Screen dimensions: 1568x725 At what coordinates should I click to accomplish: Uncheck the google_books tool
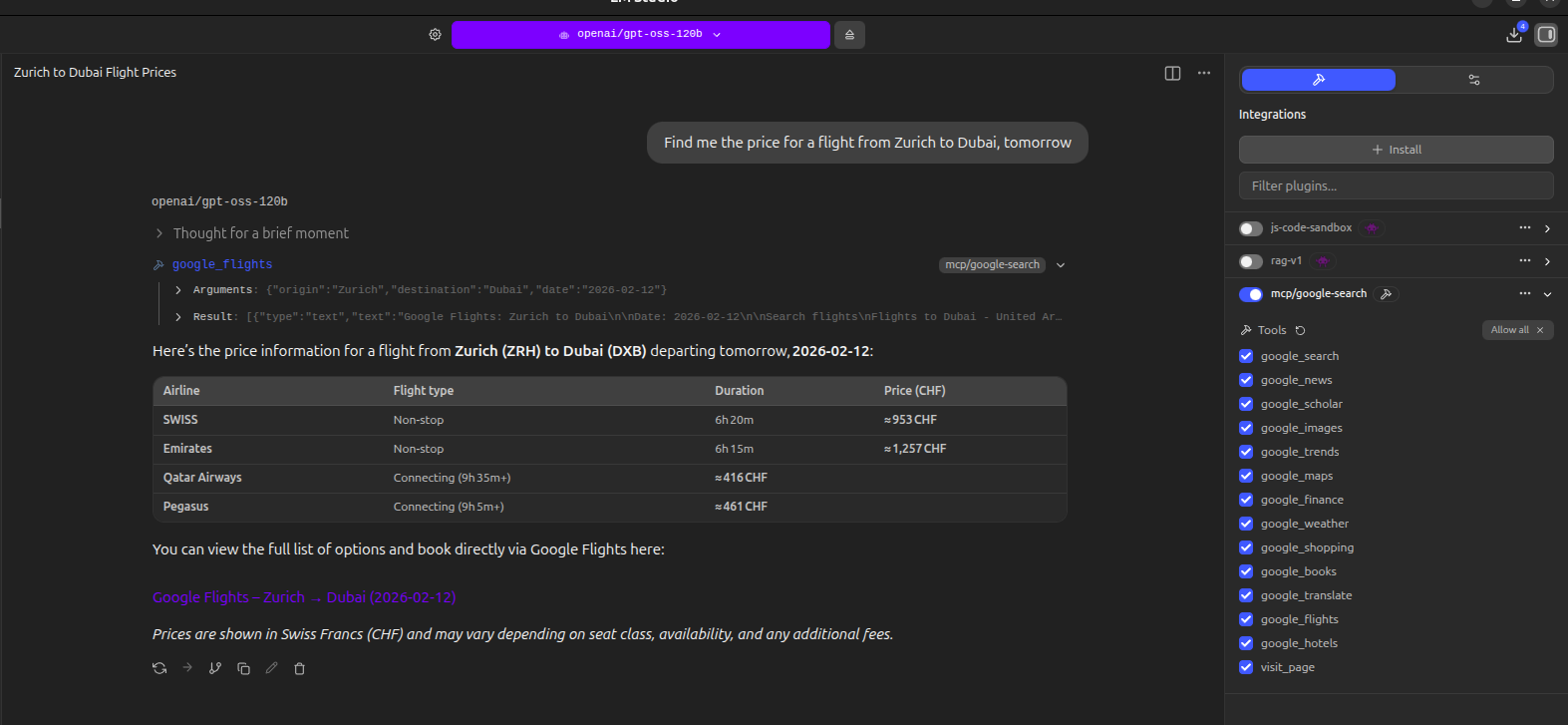tap(1246, 571)
